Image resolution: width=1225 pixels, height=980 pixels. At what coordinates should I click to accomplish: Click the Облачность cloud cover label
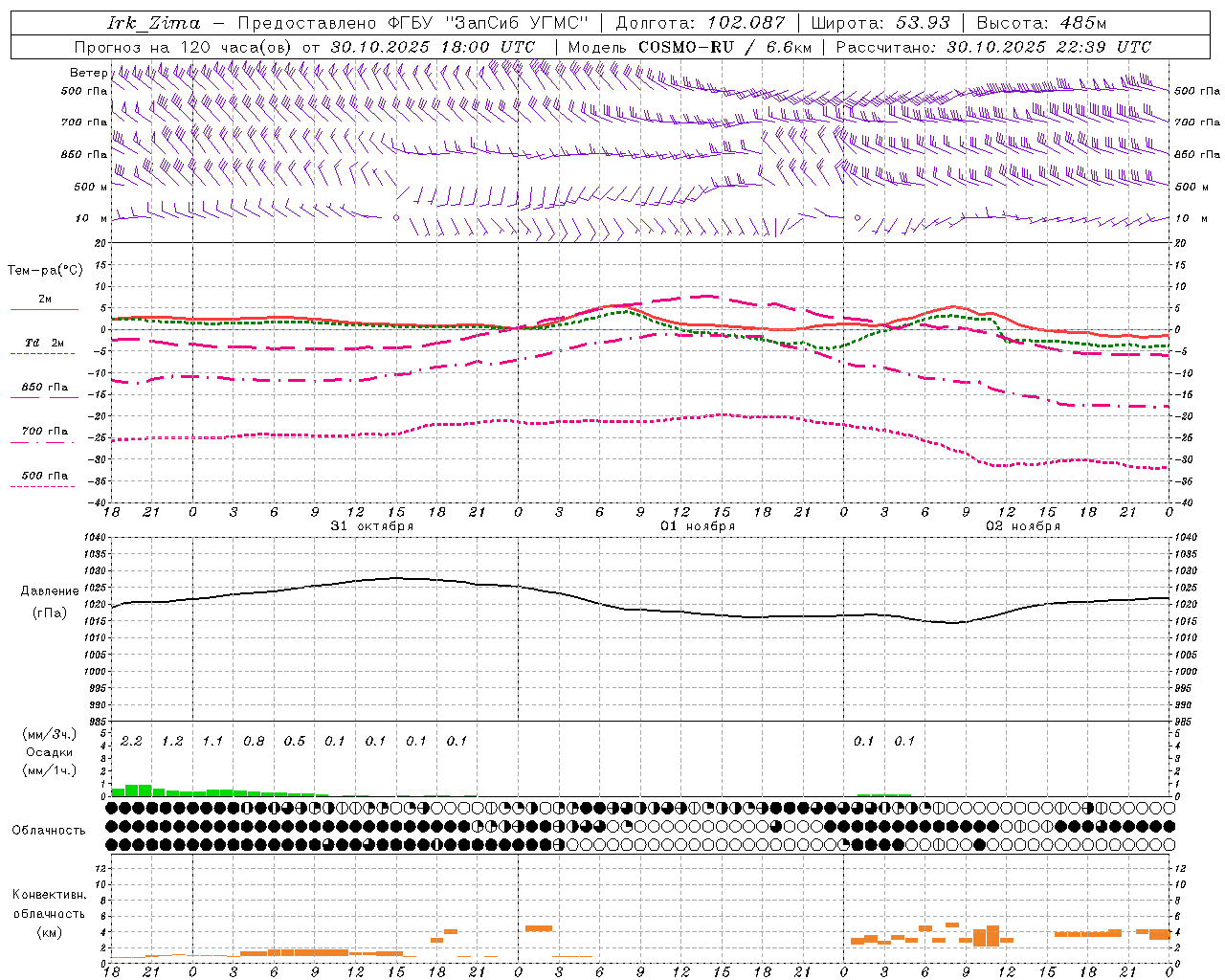click(48, 831)
